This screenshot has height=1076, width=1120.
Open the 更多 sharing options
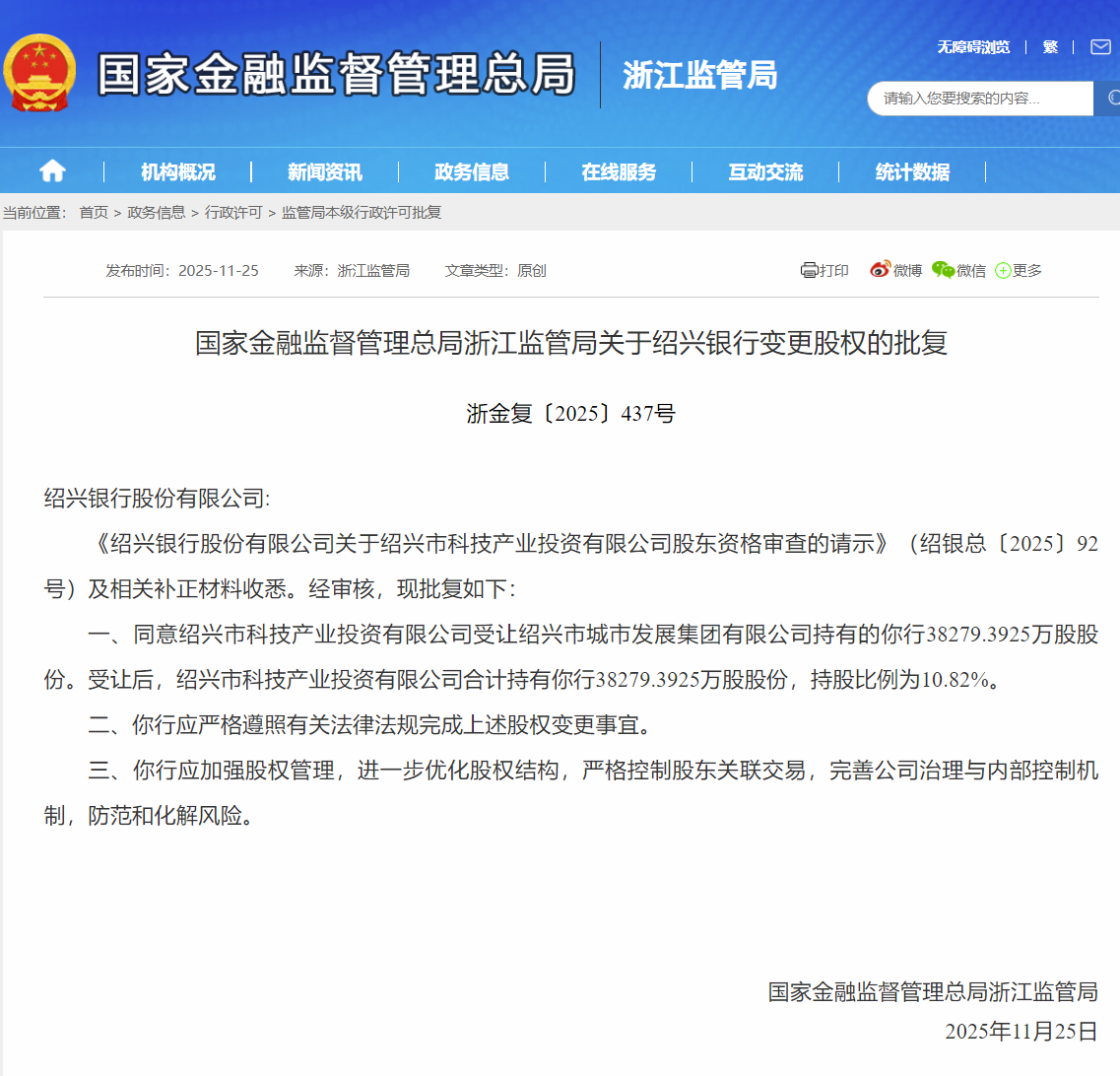pos(1019,270)
